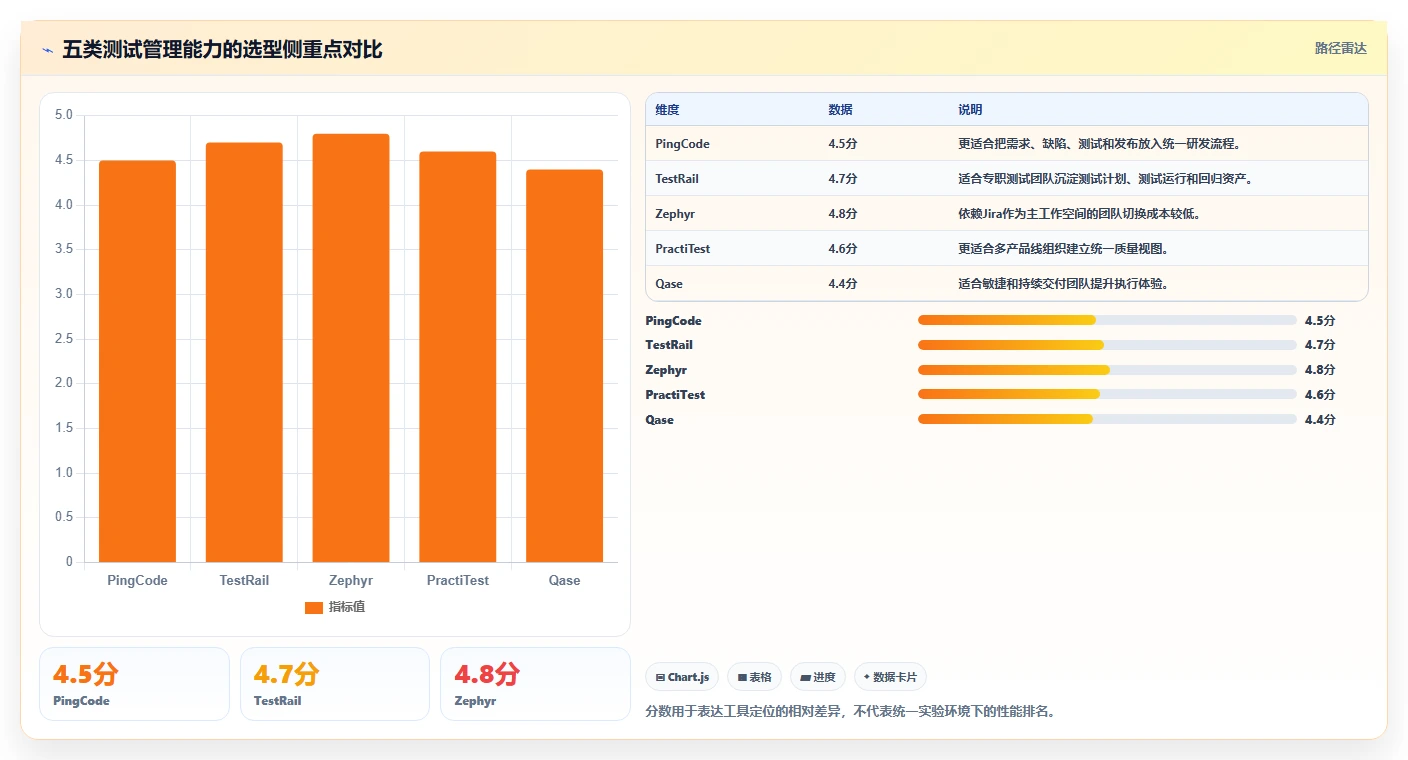
Task: Click the TestRail x-axis label
Action: pos(244,581)
